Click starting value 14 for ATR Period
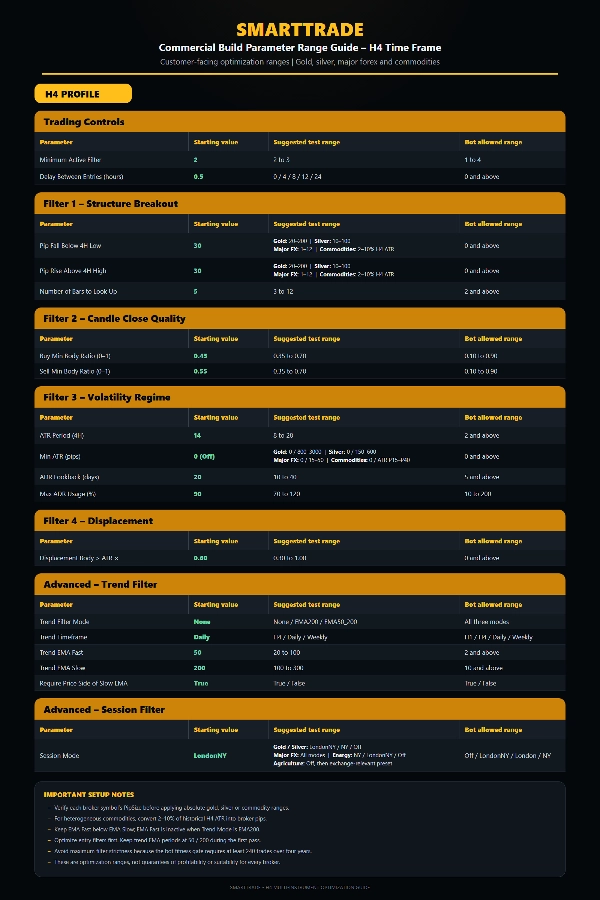 click(198, 436)
